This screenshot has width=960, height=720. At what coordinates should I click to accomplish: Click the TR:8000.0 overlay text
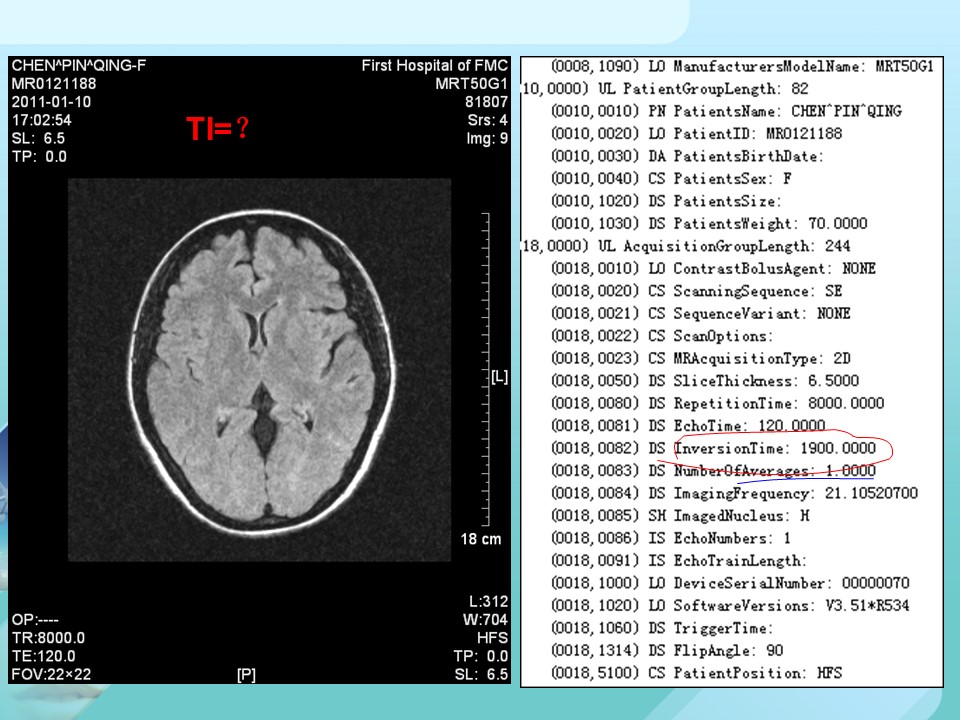pos(48,637)
